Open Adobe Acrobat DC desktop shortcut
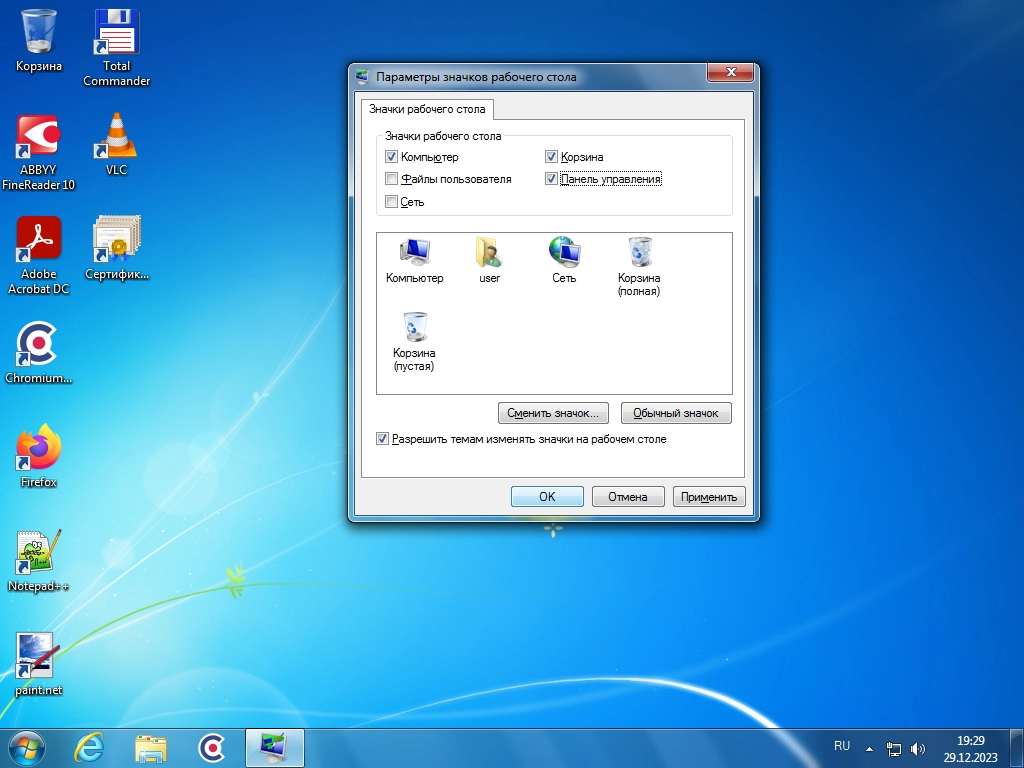 pyautogui.click(x=39, y=255)
